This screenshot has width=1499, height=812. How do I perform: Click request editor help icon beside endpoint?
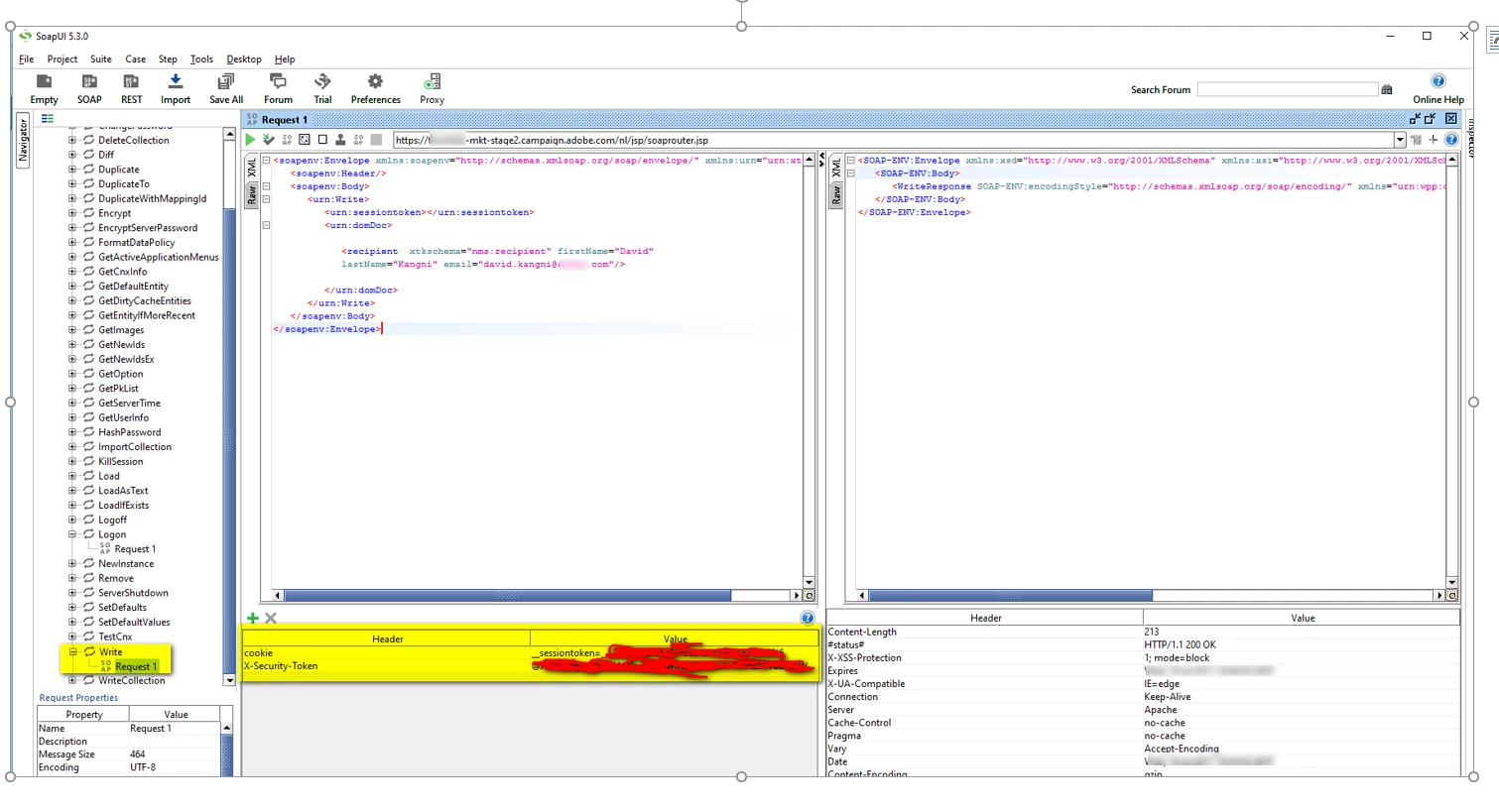point(1451,140)
